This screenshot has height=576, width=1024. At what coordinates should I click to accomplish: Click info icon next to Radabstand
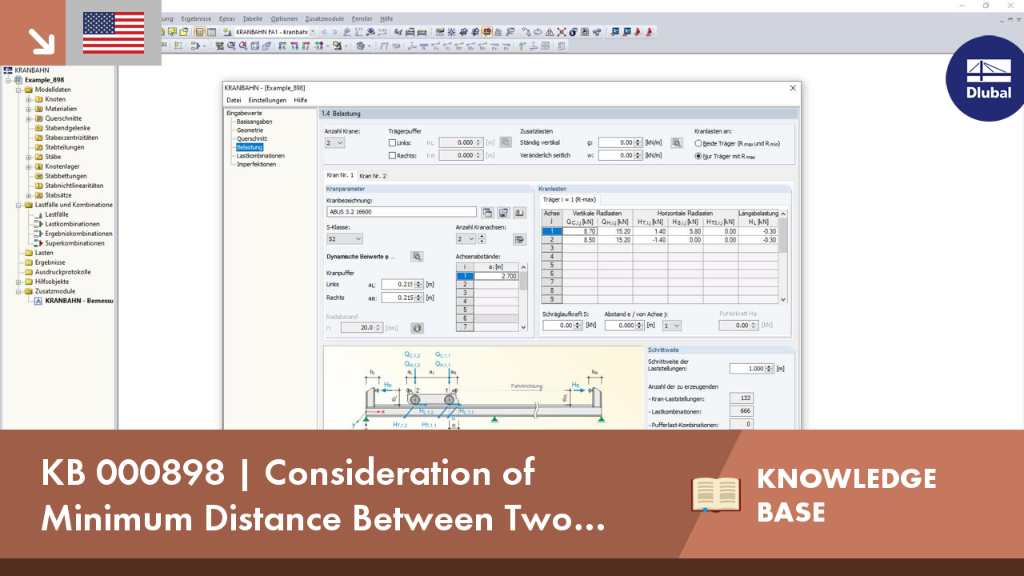[x=417, y=328]
